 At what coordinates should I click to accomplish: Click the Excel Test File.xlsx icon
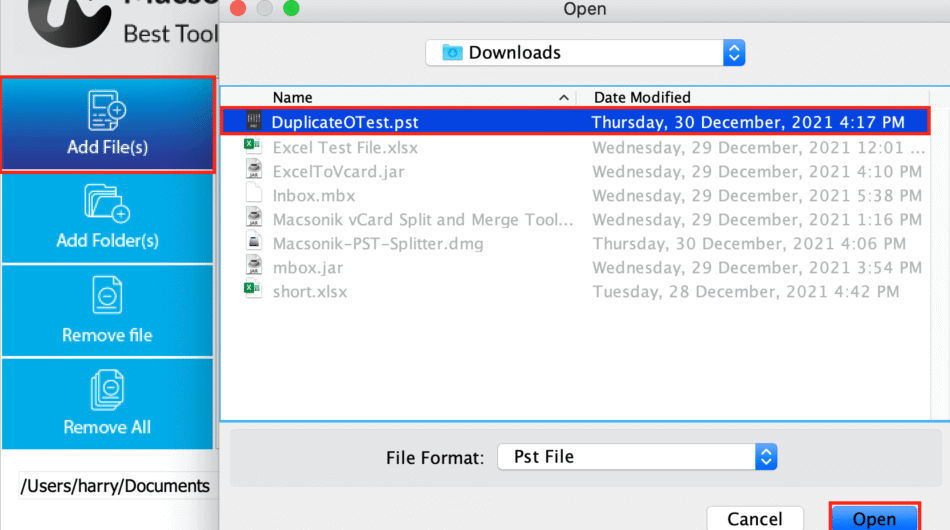(253, 145)
